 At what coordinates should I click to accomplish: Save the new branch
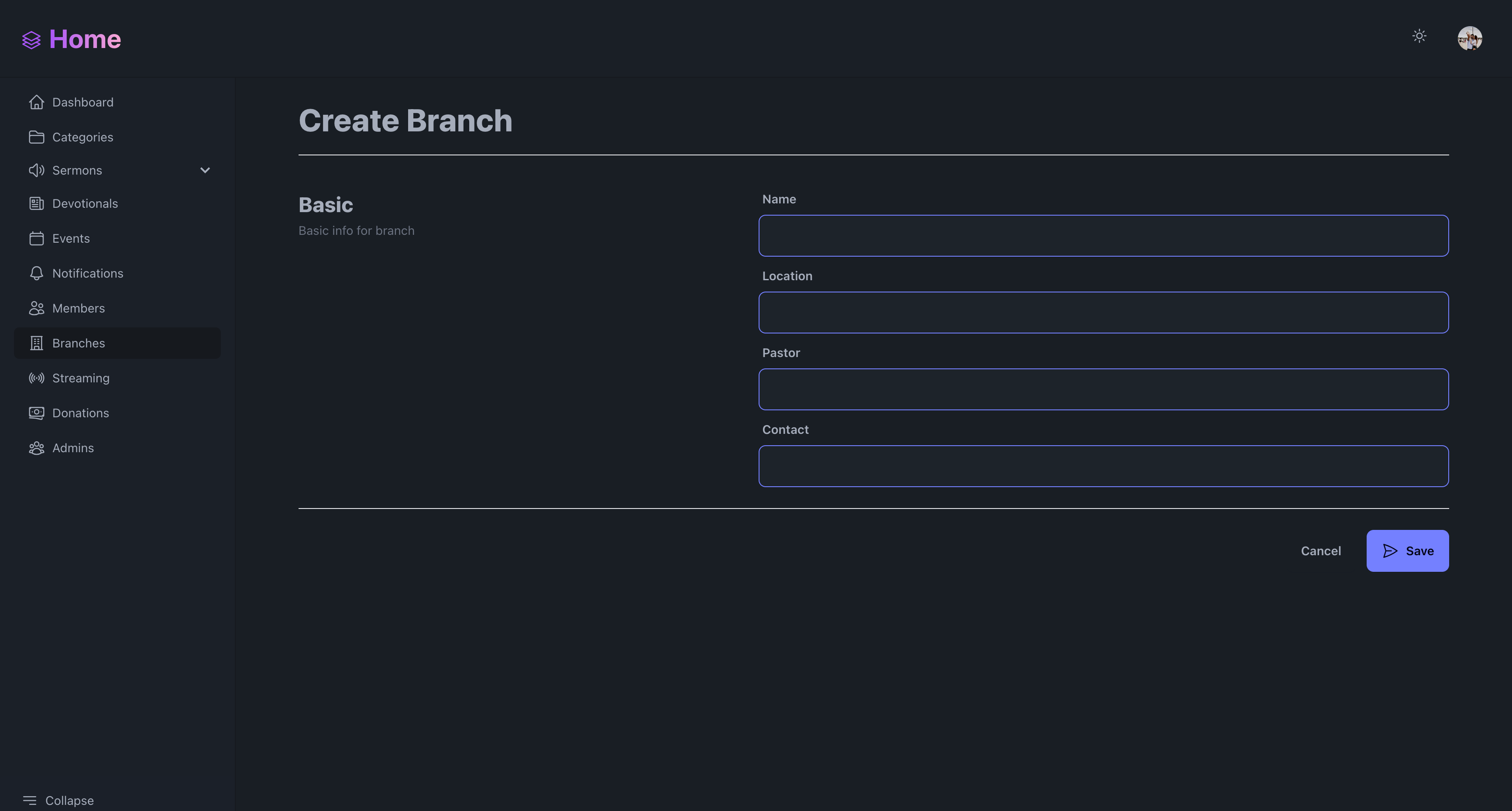point(1407,550)
